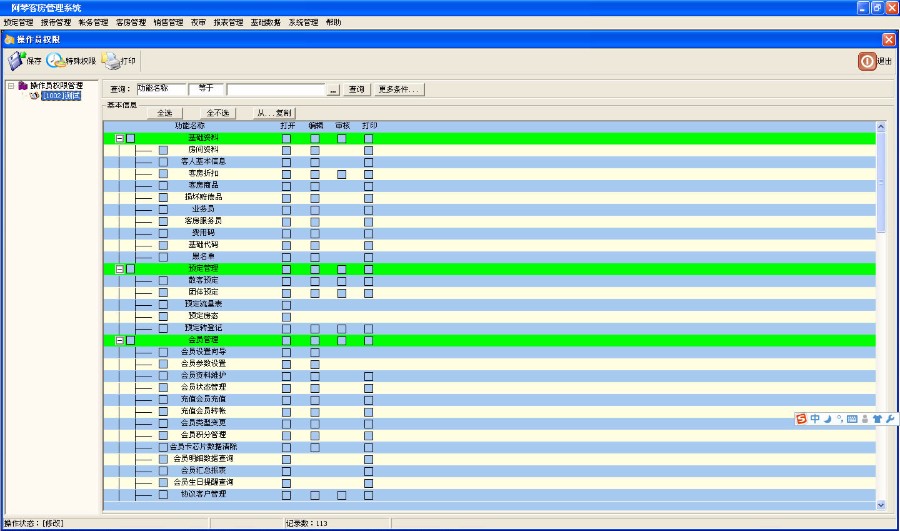Open the 客房管理 menu
Viewport: 900px width, 531px height.
pyautogui.click(x=131, y=22)
